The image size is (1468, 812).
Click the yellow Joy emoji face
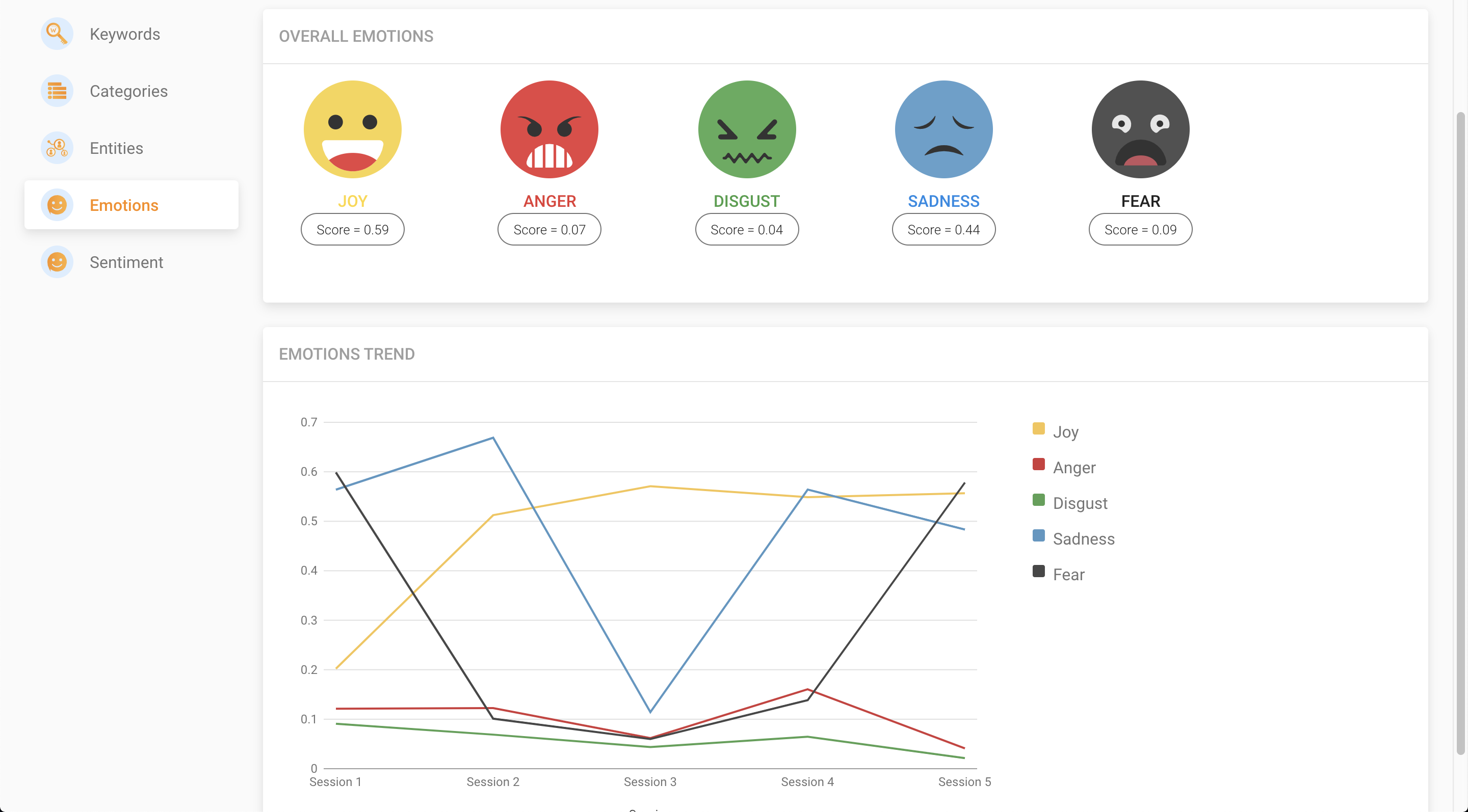(353, 129)
